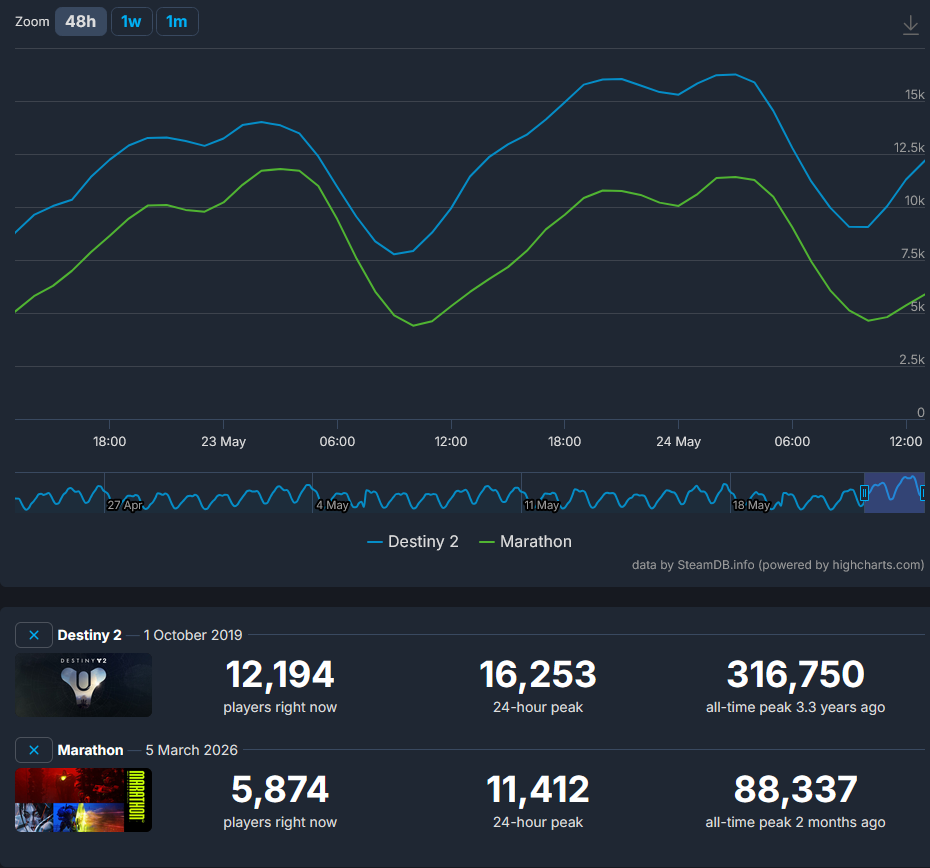This screenshot has height=868, width=930.
Task: Click Destiny 2's 16,253 24-hour peak
Action: [x=538, y=675]
